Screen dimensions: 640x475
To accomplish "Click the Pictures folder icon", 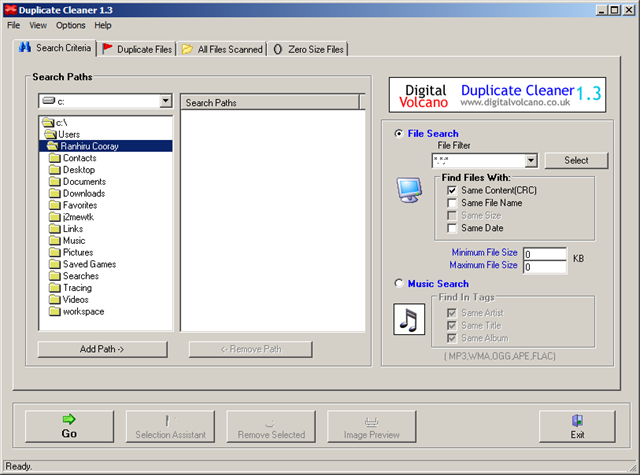I will point(54,253).
